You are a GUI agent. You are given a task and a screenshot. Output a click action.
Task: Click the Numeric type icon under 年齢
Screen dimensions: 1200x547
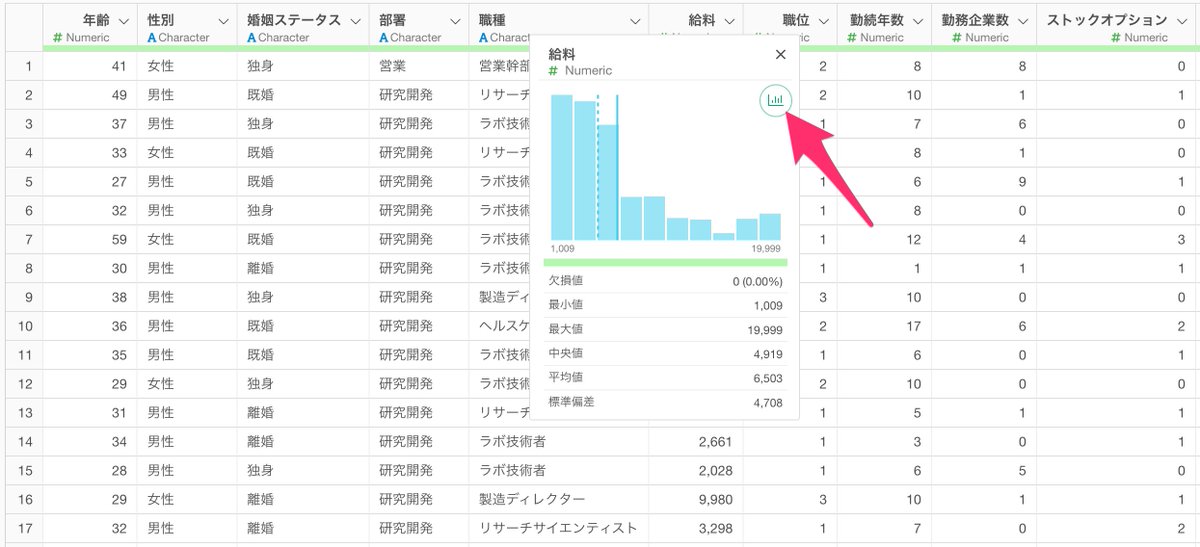click(x=57, y=38)
